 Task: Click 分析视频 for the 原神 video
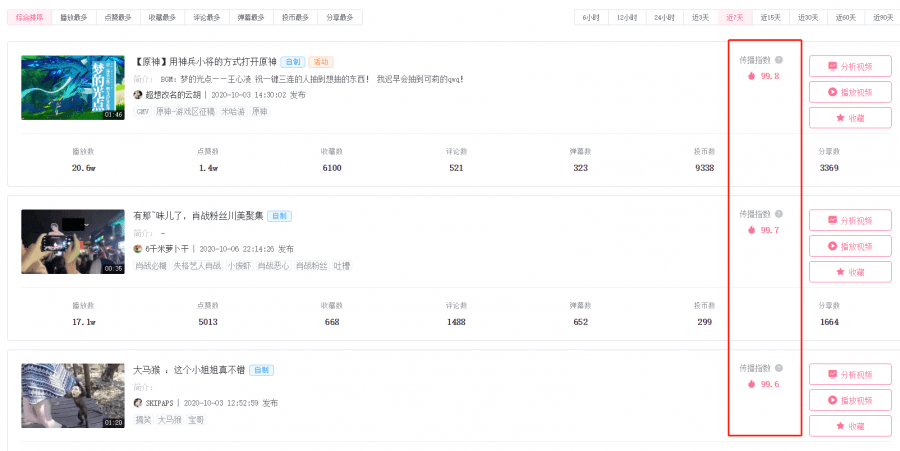click(x=851, y=66)
